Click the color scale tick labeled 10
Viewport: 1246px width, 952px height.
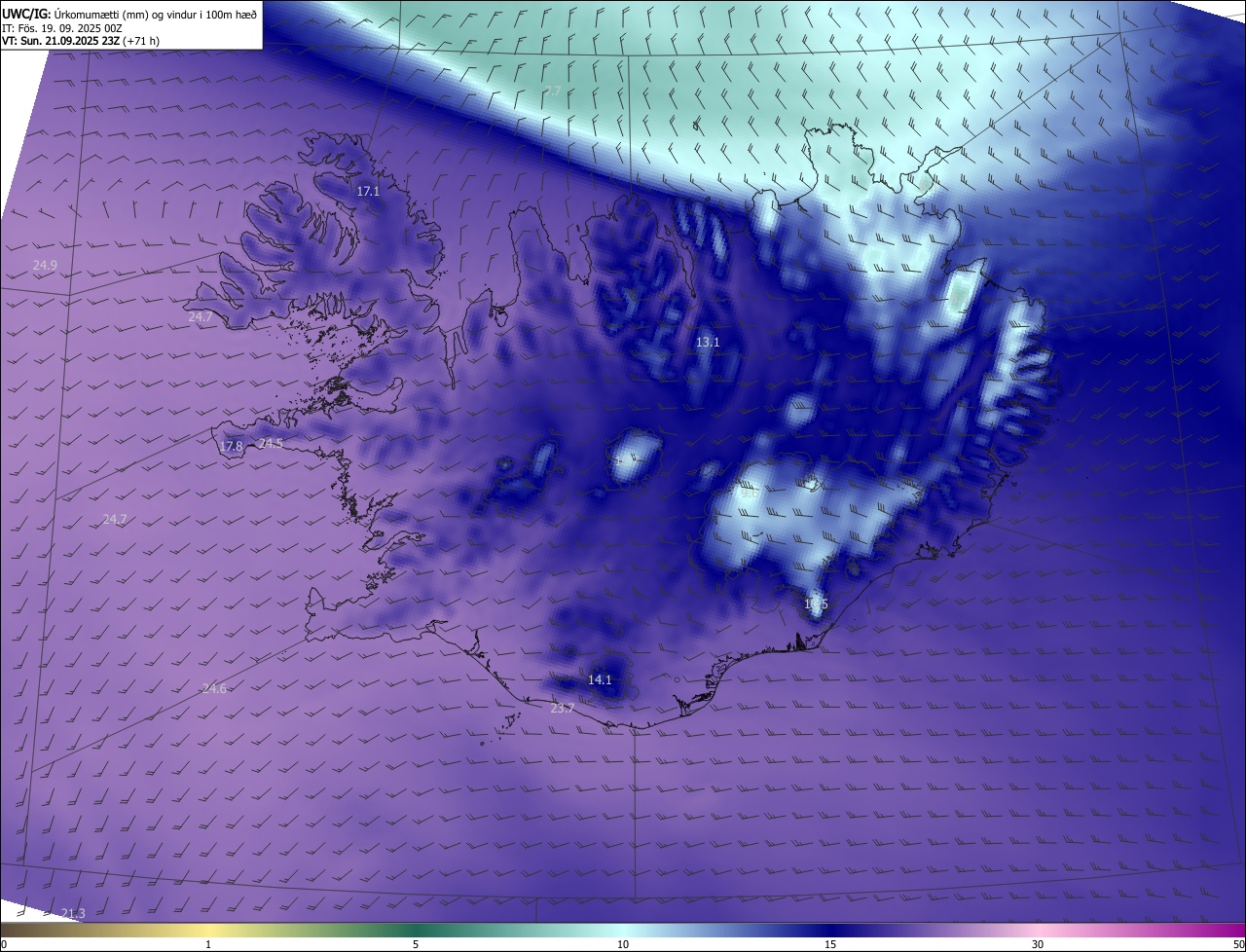pos(623,944)
